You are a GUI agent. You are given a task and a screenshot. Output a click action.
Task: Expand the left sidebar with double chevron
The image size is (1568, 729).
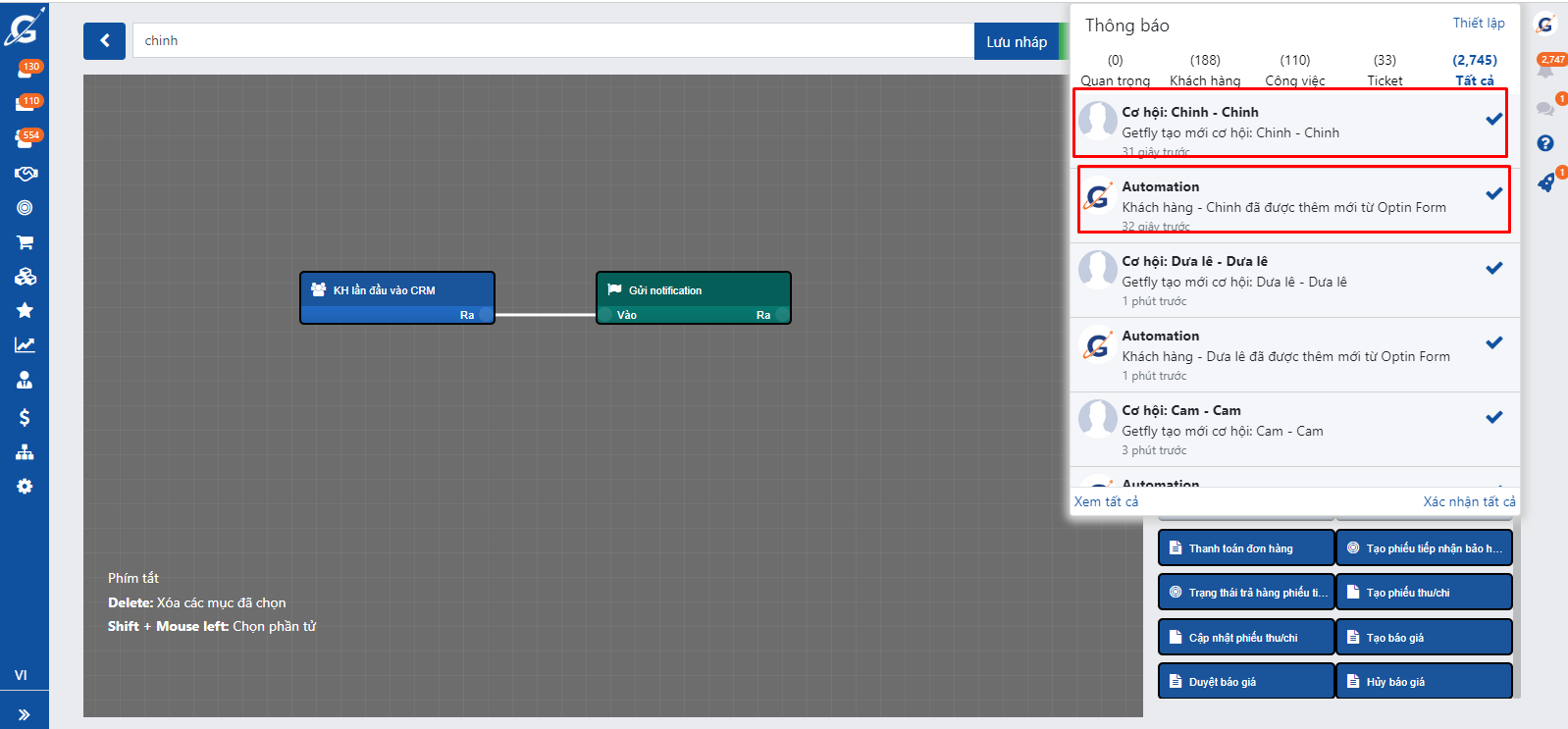click(x=25, y=714)
